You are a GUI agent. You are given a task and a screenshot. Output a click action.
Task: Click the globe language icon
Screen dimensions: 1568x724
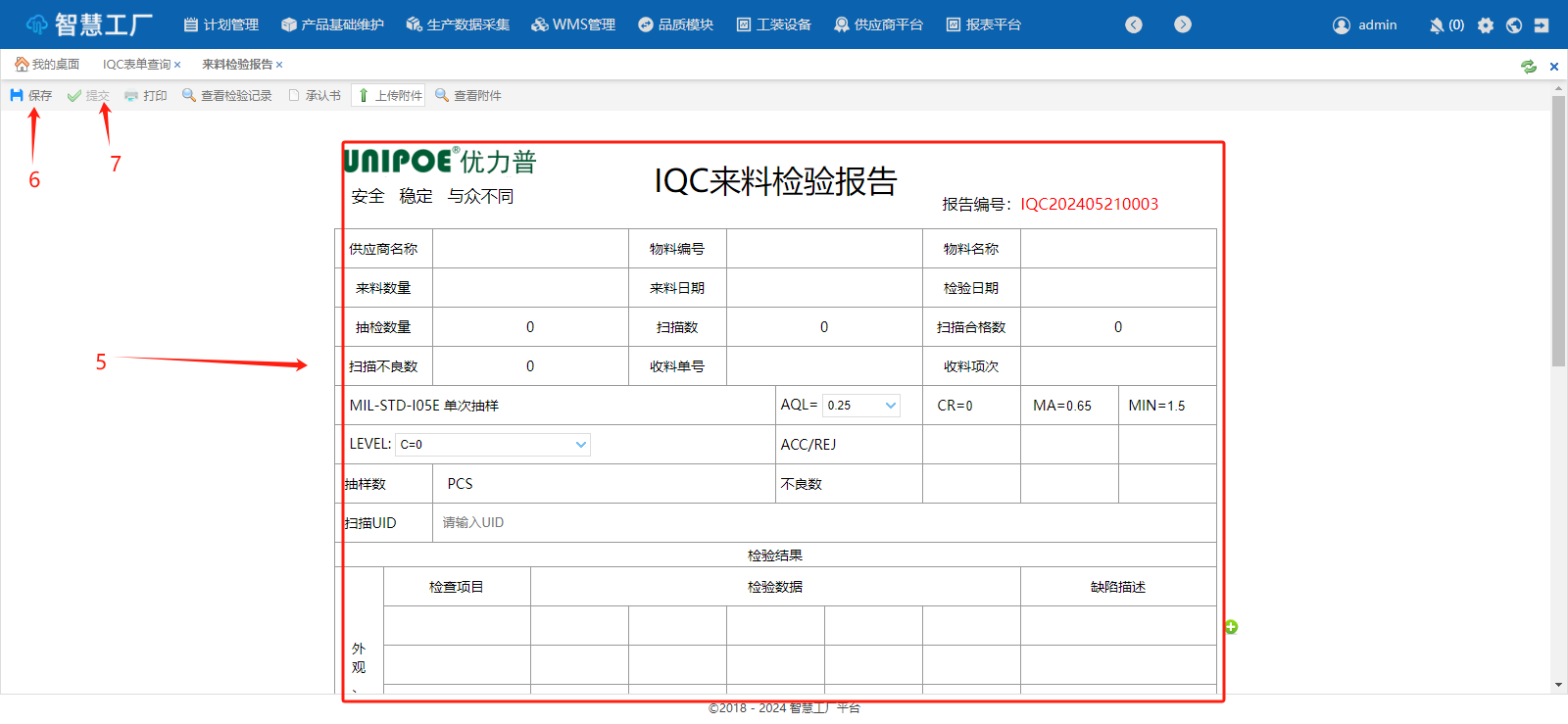click(1514, 25)
